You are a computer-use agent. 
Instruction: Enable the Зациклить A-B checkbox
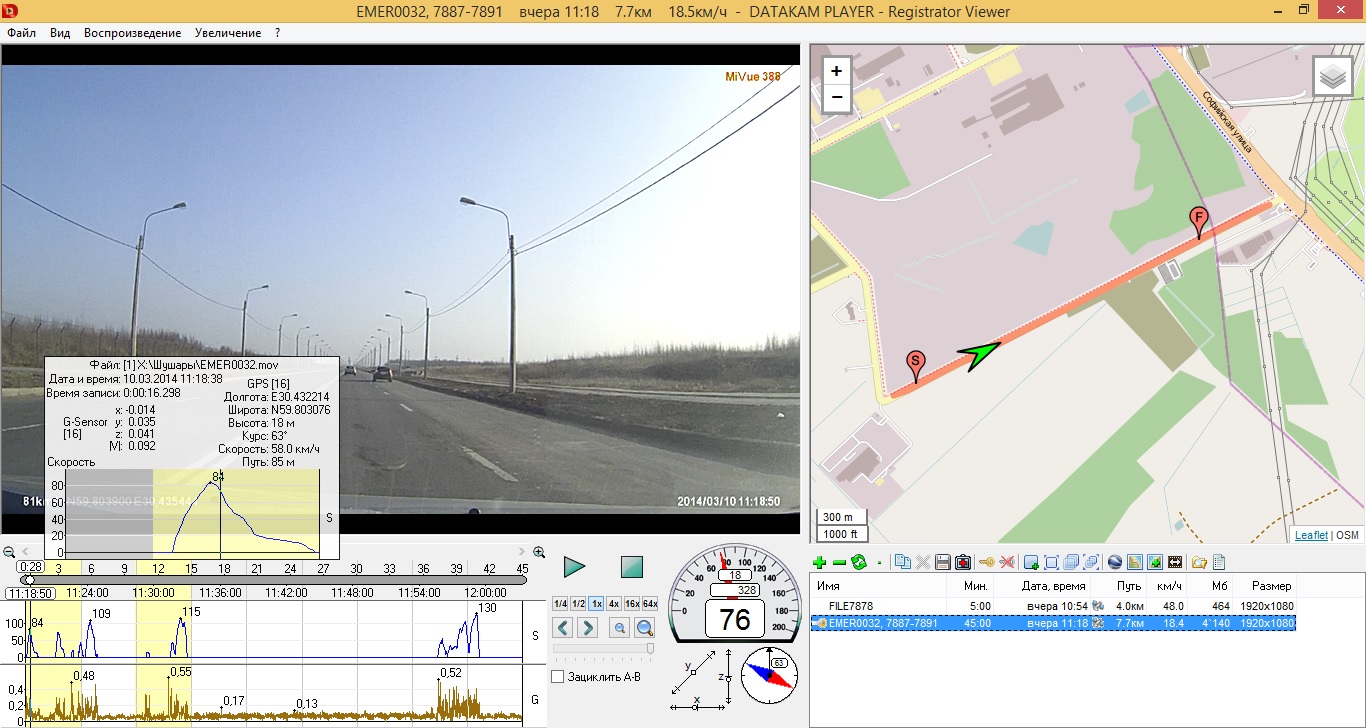click(557, 677)
